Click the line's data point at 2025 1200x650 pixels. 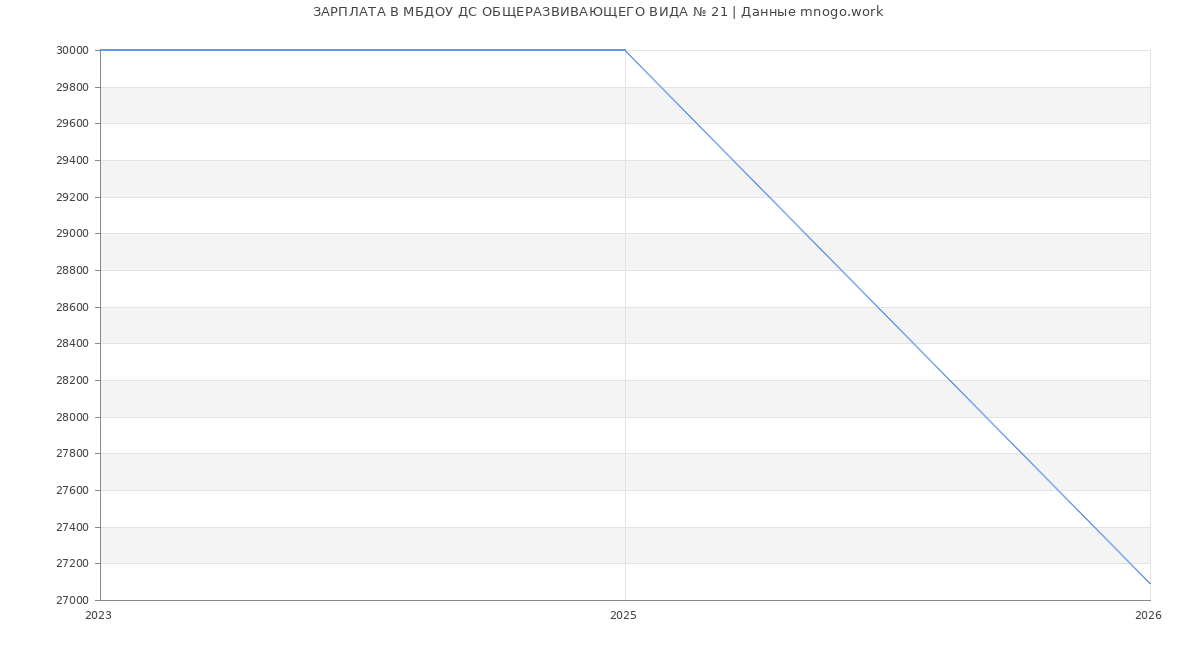point(625,50)
